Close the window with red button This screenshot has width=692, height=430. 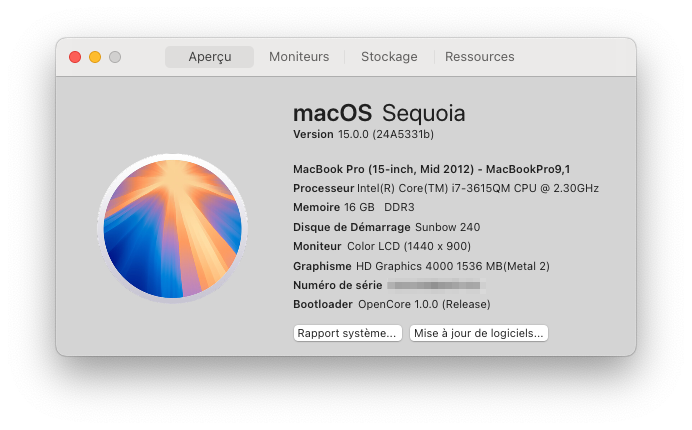(75, 57)
